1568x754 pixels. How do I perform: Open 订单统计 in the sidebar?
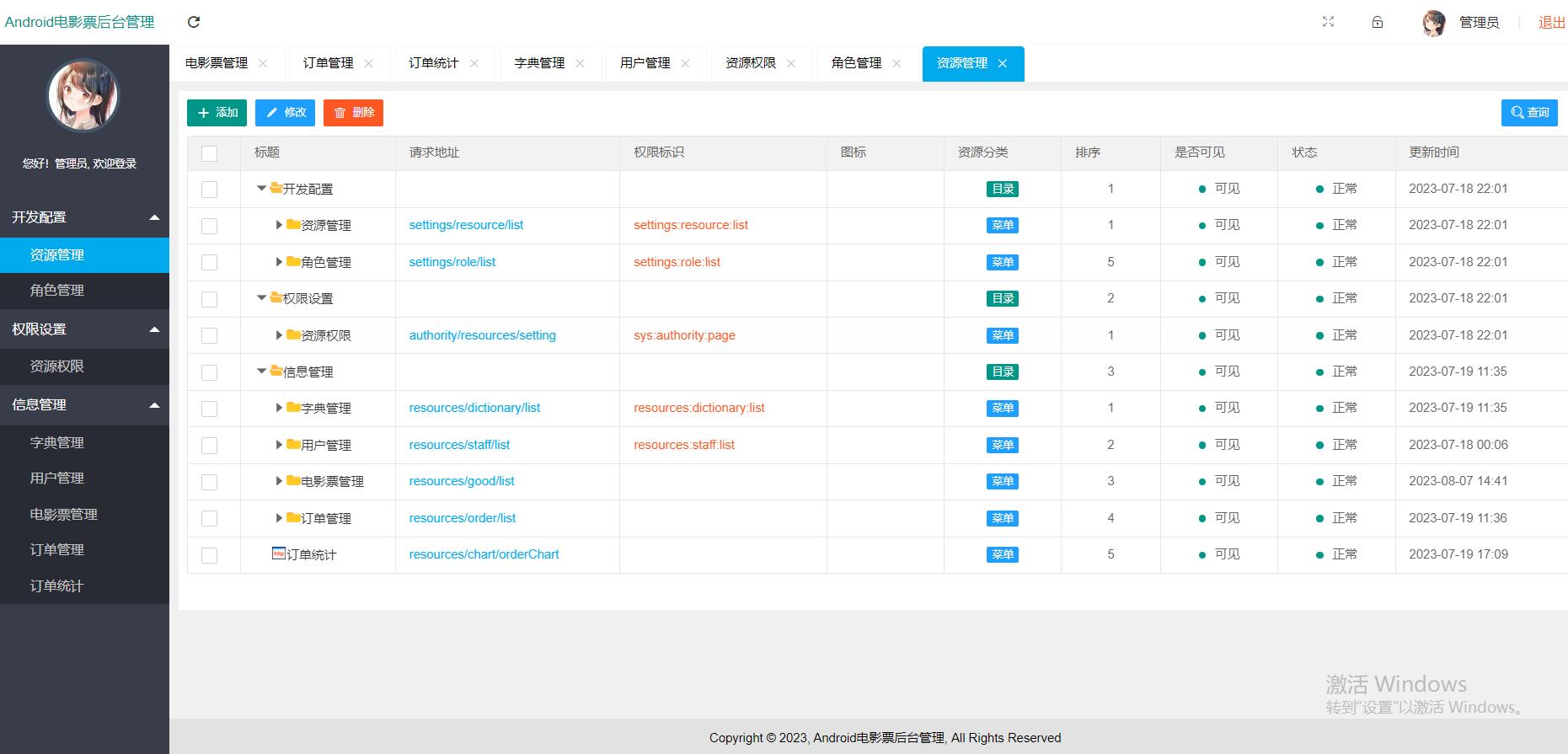(x=84, y=586)
